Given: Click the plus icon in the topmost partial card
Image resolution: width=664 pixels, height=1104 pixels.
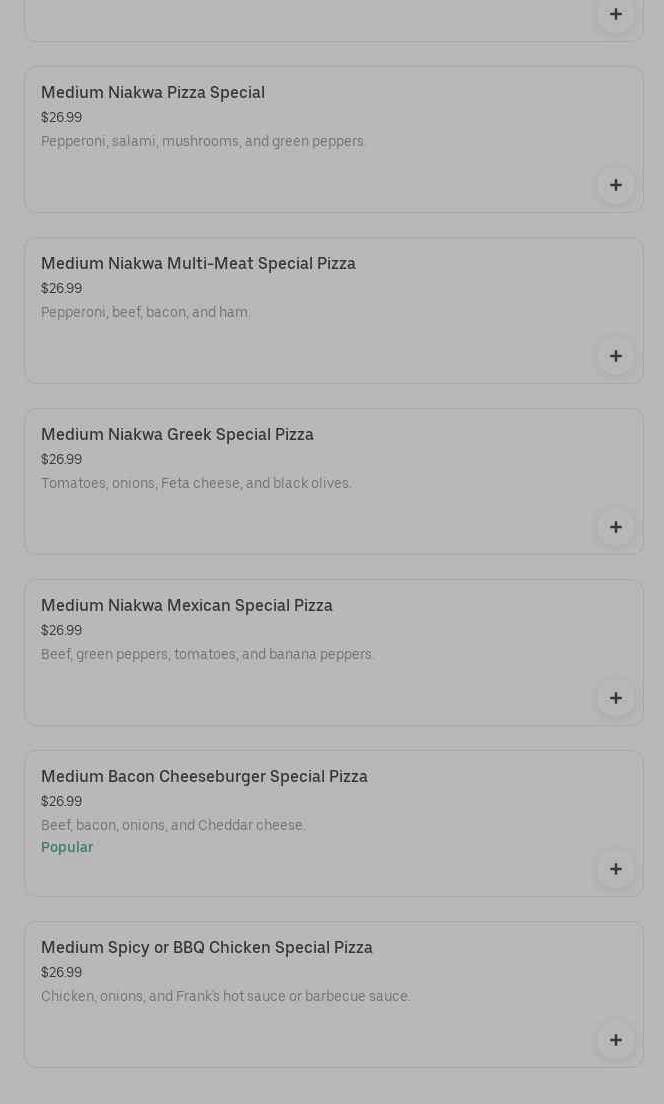Looking at the screenshot, I should click(615, 14).
